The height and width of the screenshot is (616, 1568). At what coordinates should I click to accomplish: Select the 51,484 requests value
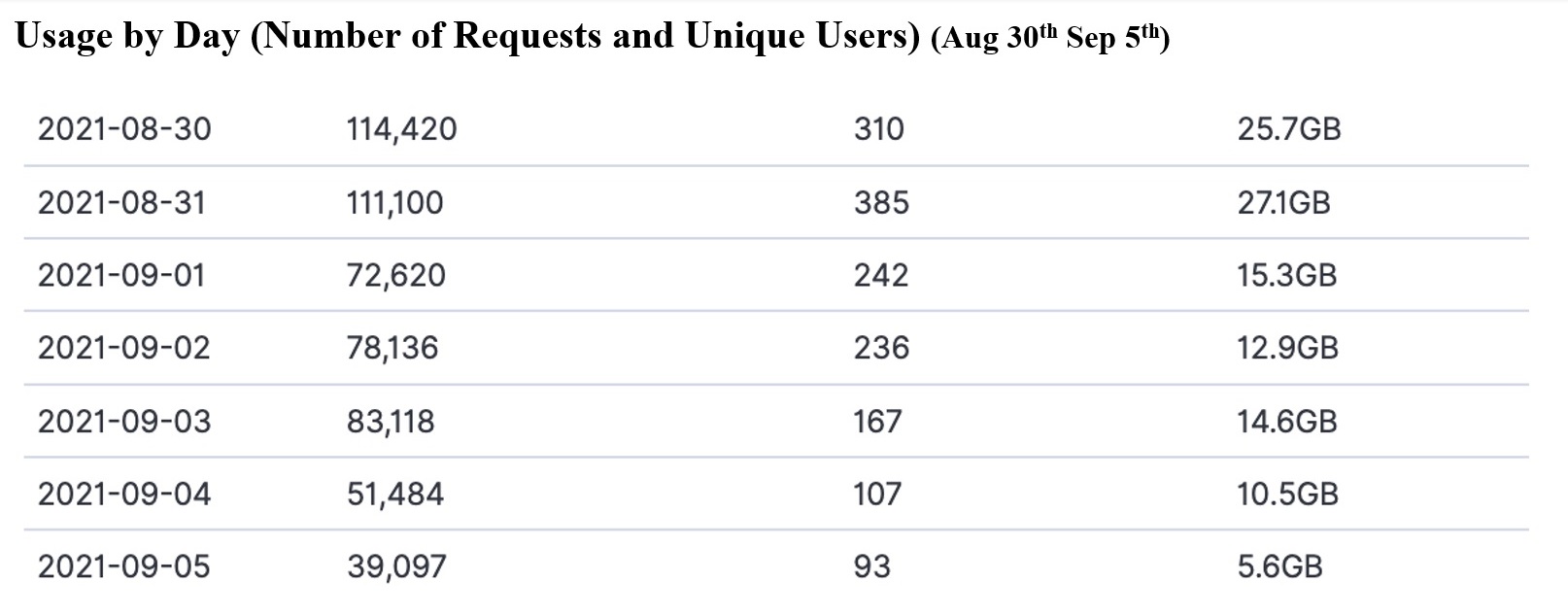(x=394, y=495)
